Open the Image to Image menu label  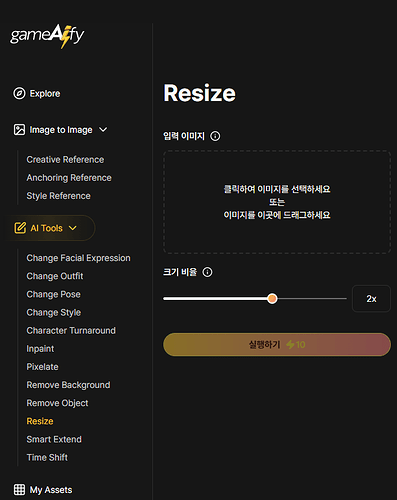[x=61, y=130]
